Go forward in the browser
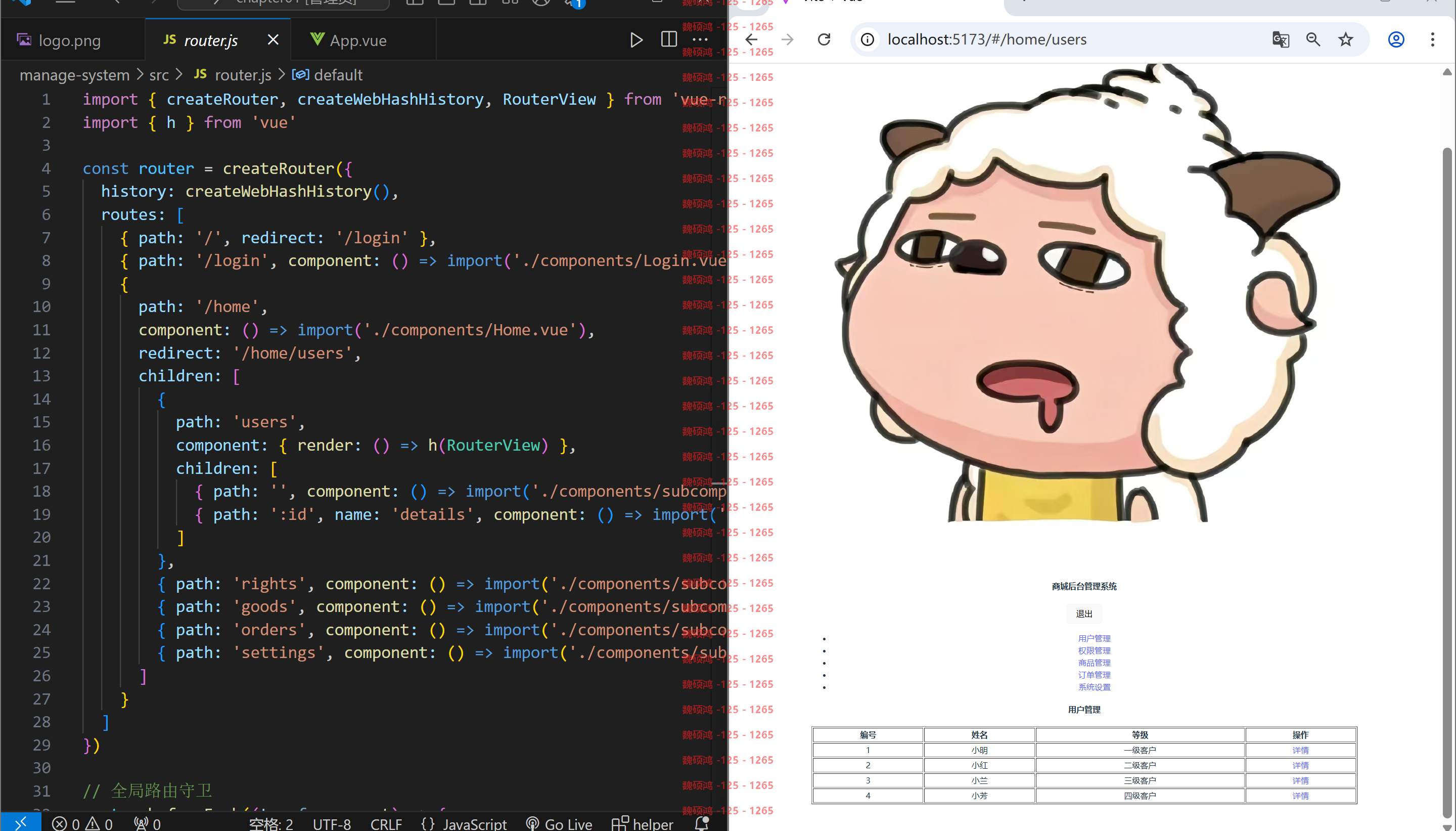The width and height of the screenshot is (1456, 831). [x=788, y=39]
